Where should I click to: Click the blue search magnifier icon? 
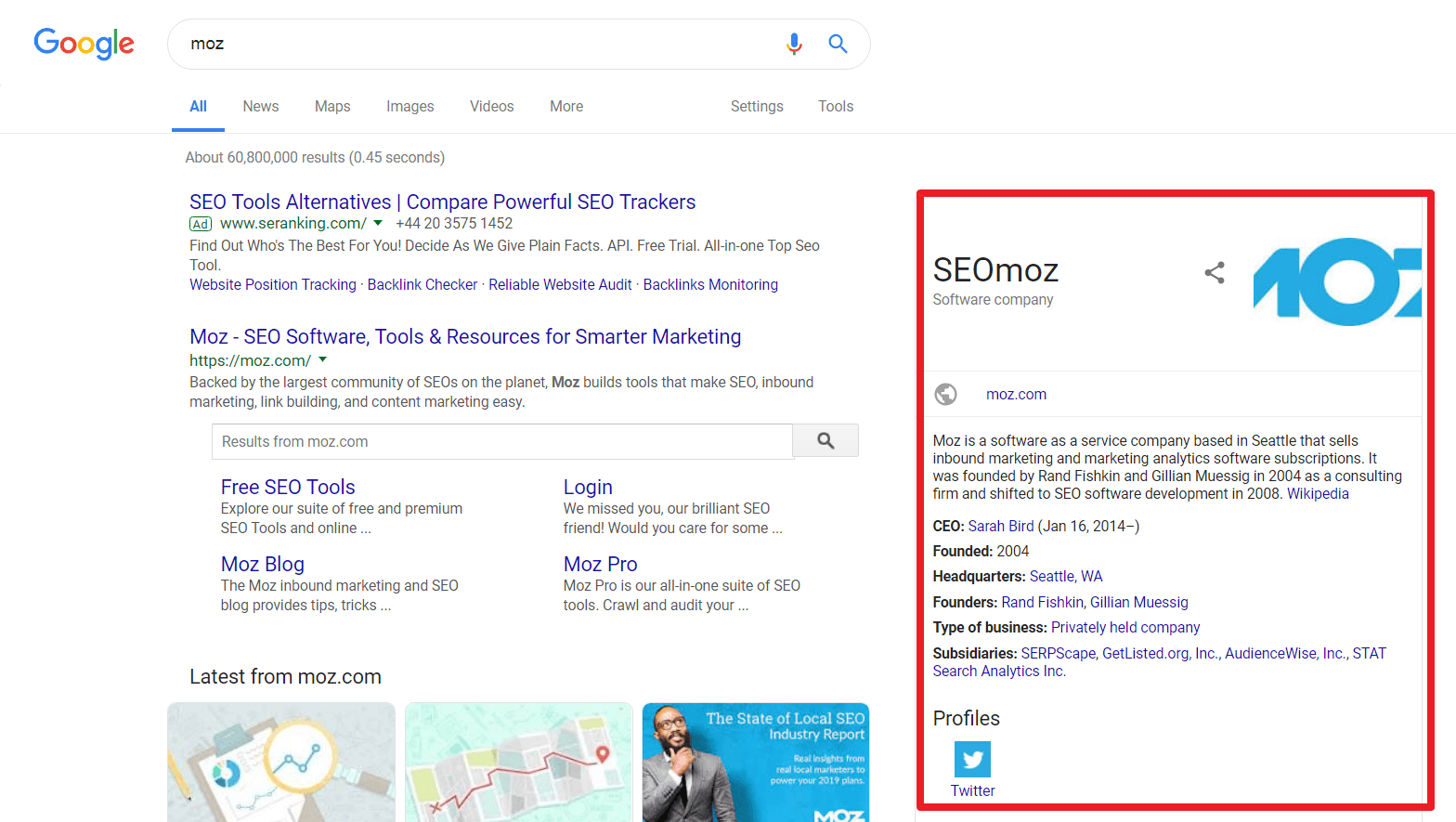coord(838,44)
